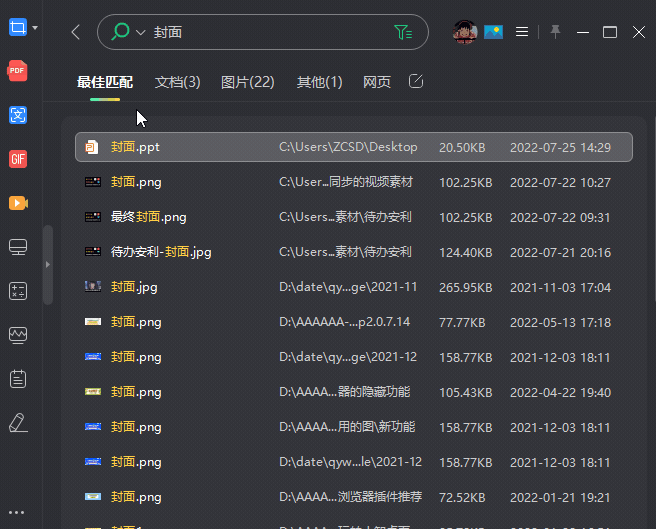Open the to-do notepad icon
The width and height of the screenshot is (656, 529).
coord(18,379)
